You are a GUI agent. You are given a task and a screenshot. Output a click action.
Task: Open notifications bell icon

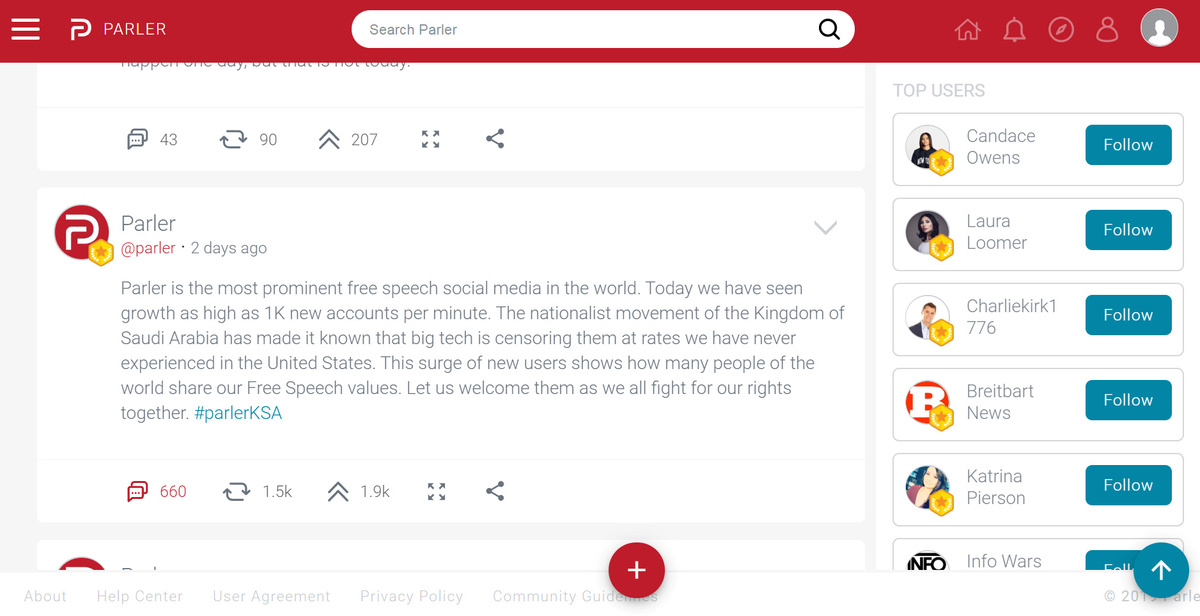[x=1014, y=30]
